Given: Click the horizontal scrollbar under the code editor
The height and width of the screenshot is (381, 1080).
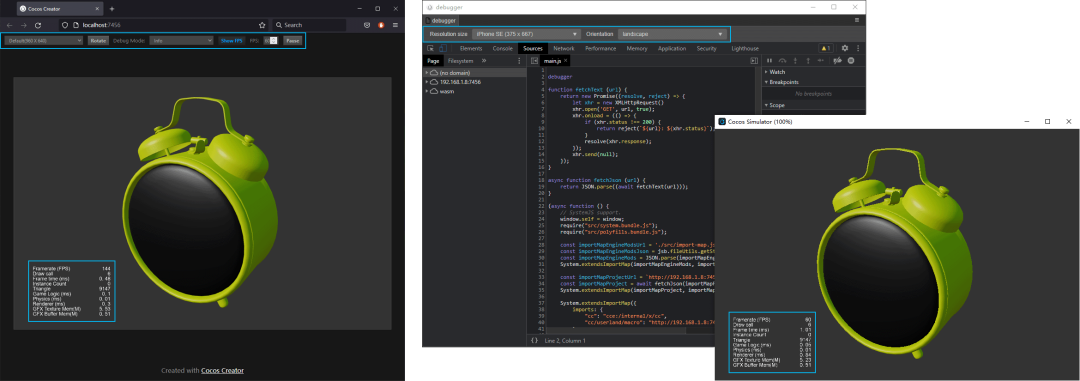Looking at the screenshot, I should tap(616, 331).
